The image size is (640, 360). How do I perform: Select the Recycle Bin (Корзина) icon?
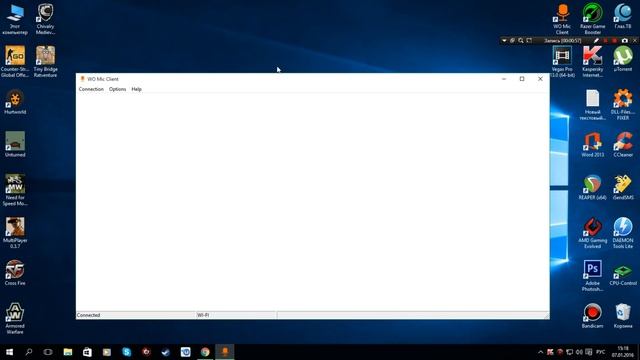pos(623,316)
